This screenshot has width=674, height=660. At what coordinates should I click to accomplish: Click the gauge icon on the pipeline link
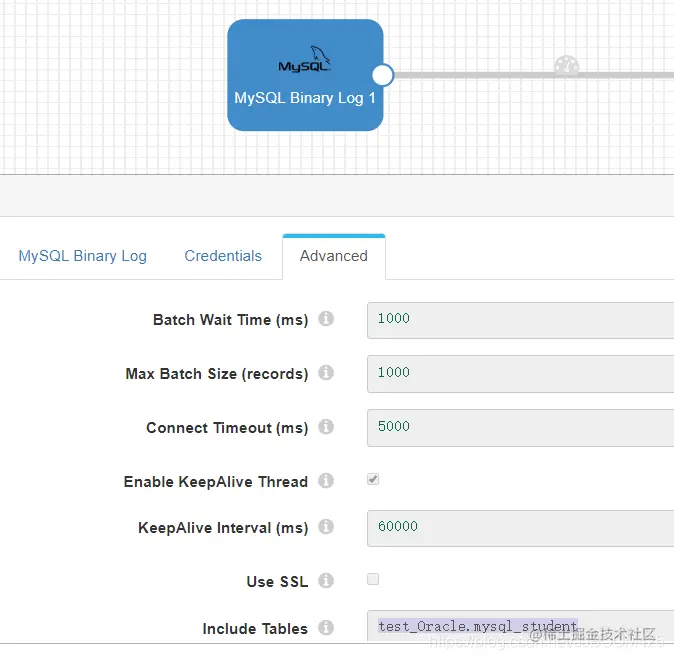[566, 66]
